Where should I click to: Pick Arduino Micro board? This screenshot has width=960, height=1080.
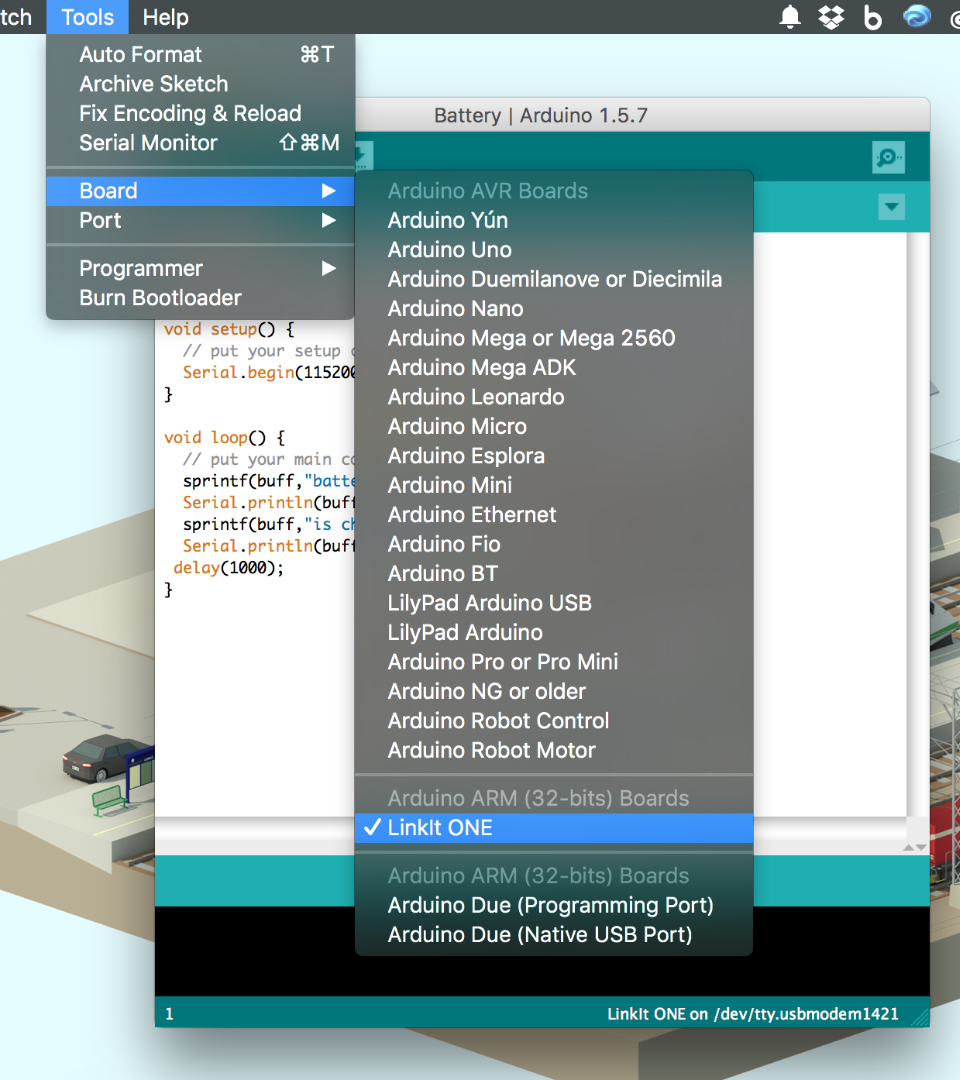tap(554, 427)
